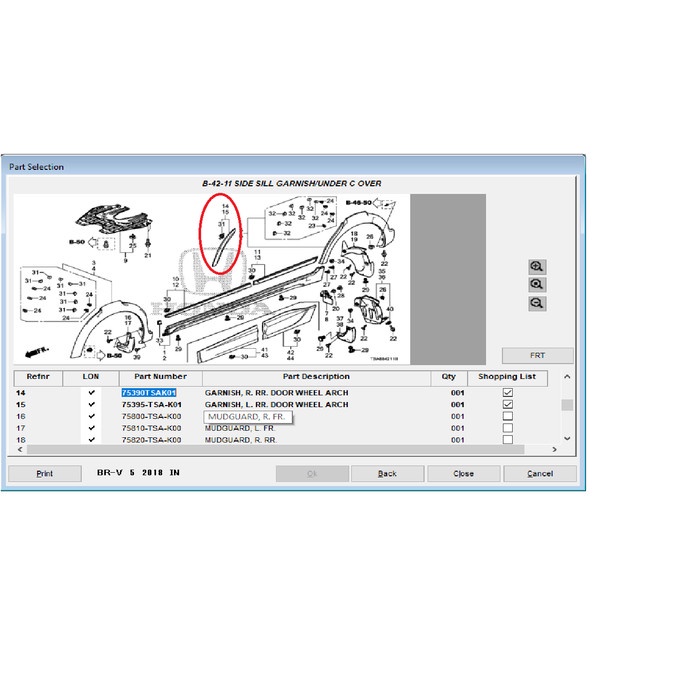Select part number 75820-TSA-K00
Viewport: 700px width, 700px height.
click(x=151, y=440)
